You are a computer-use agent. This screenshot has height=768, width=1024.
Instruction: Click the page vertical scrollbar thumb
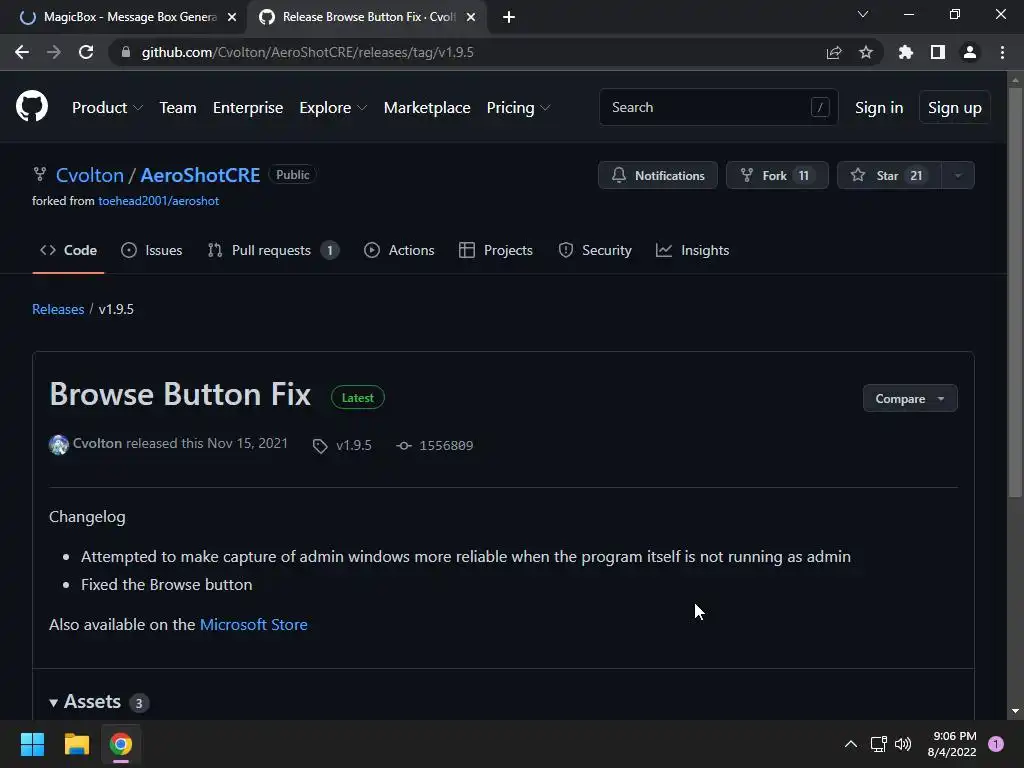coord(1015,294)
